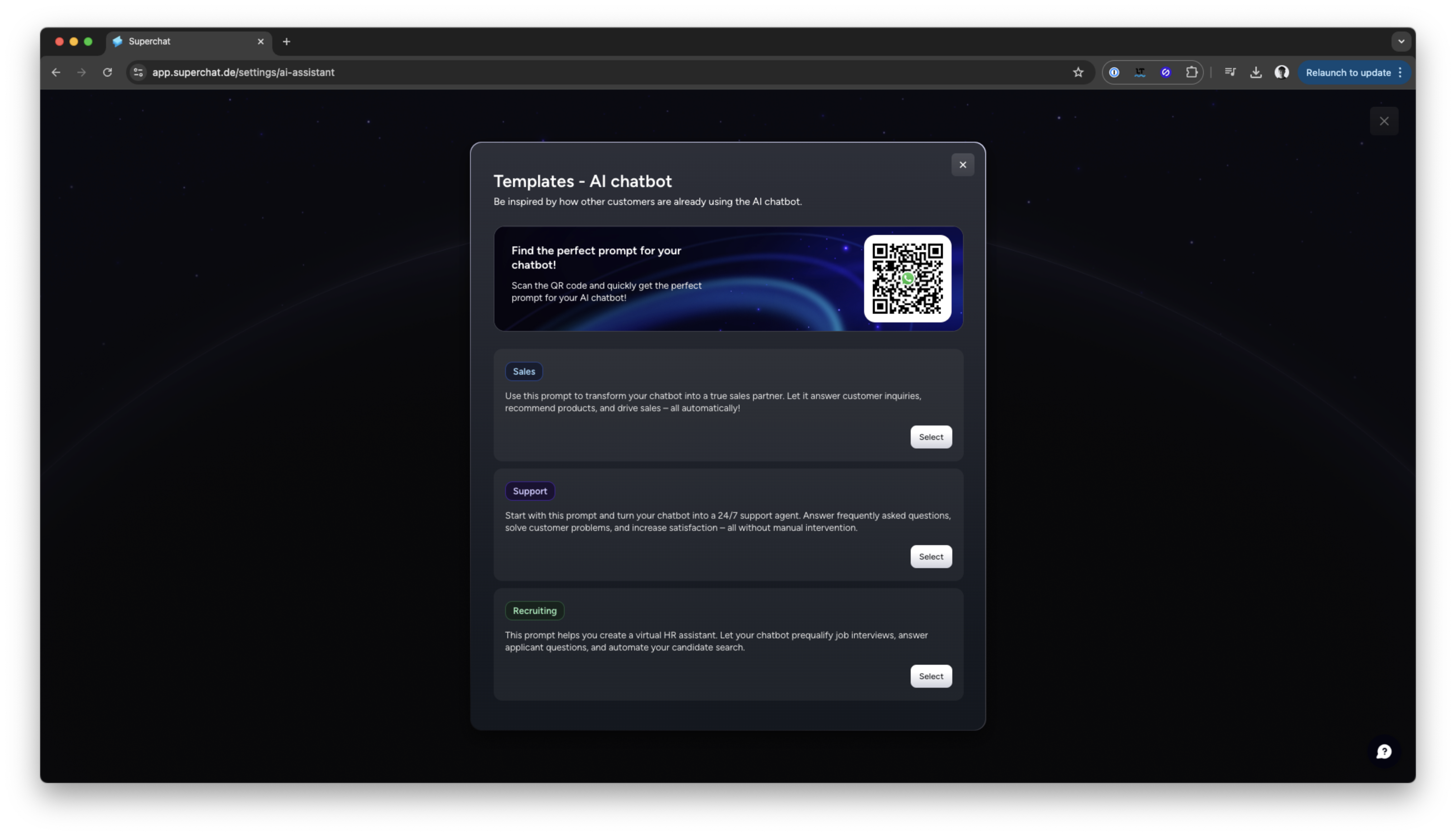Open the media control icon
This screenshot has width=1456, height=836.
click(x=1230, y=72)
